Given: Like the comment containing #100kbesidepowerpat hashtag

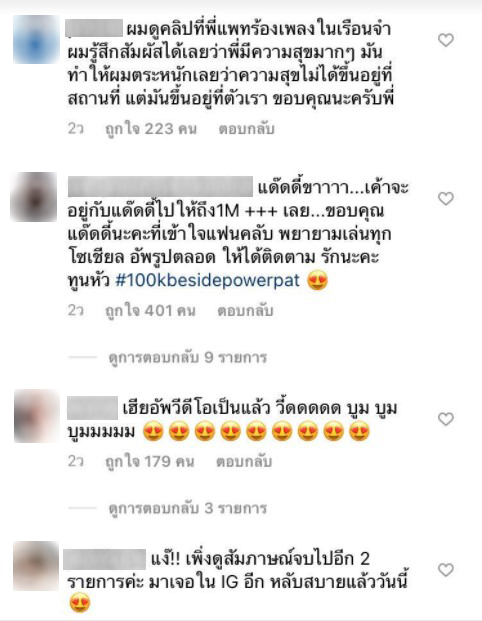Looking at the screenshot, I should click(x=446, y=198).
